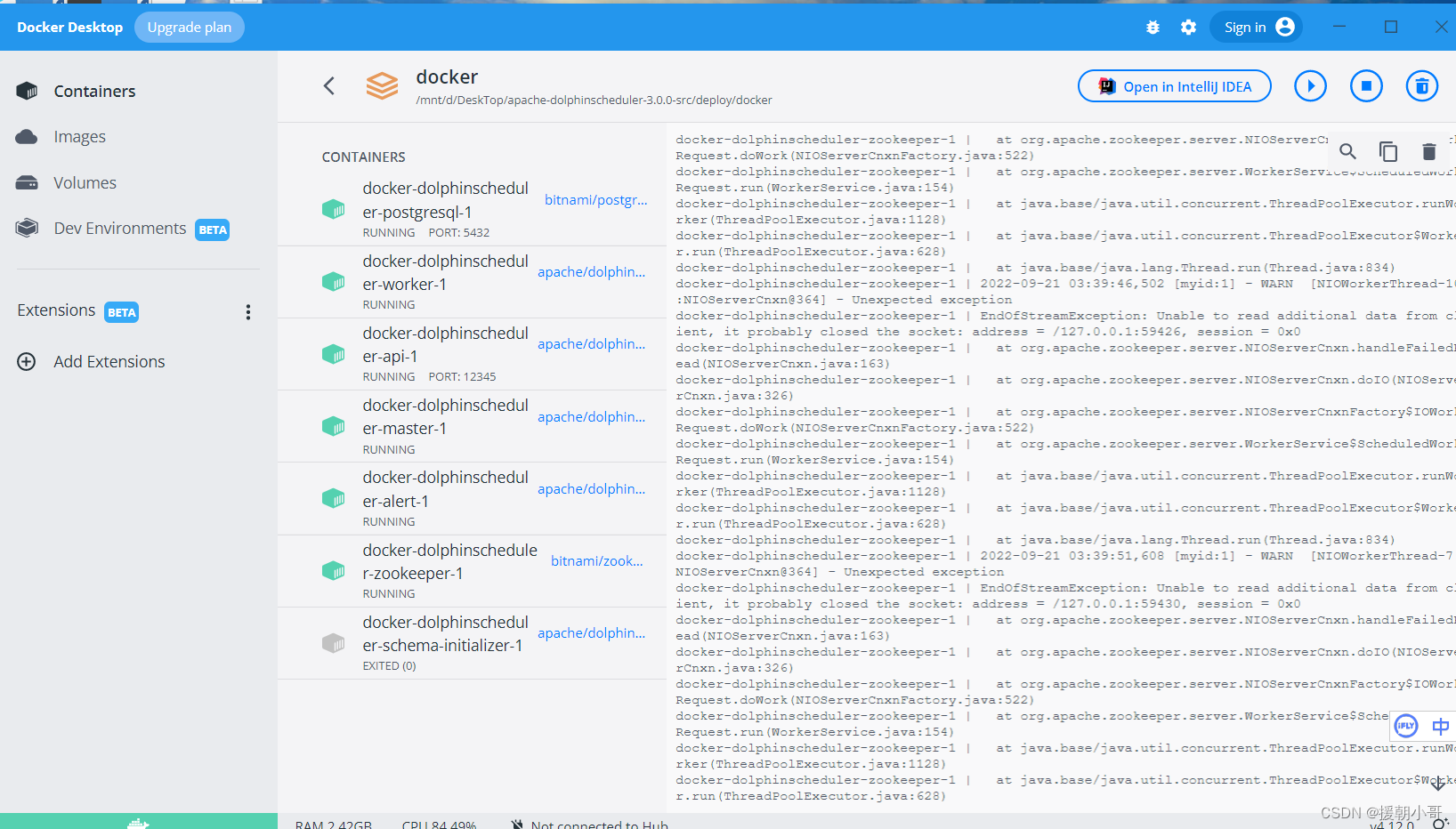Click the Docker whale status icon
1456x829 pixels.
tap(138, 823)
